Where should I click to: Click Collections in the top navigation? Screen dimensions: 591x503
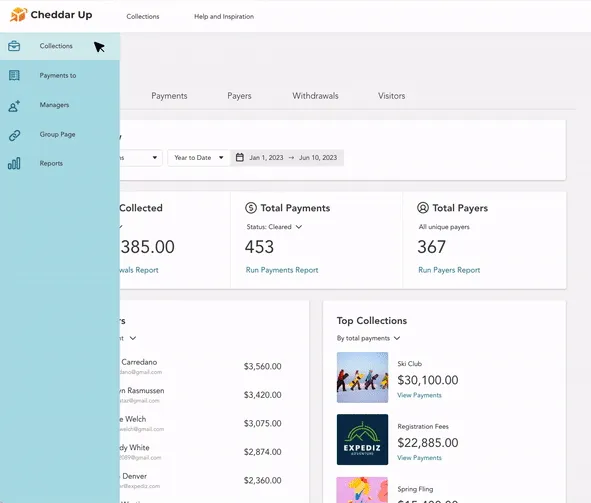(x=143, y=16)
